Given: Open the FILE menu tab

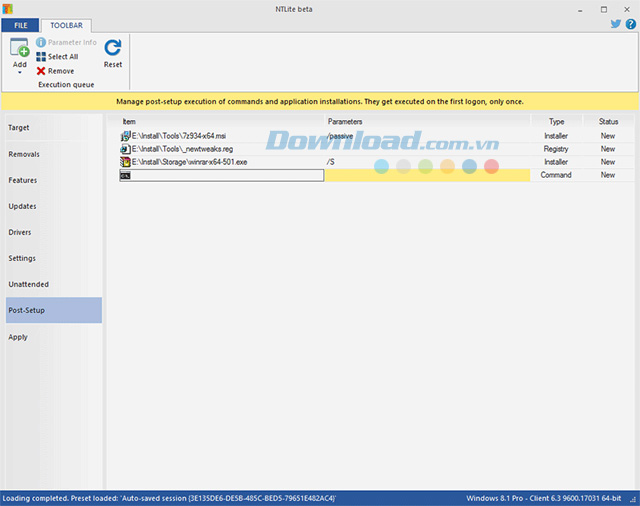Looking at the screenshot, I should [x=20, y=24].
